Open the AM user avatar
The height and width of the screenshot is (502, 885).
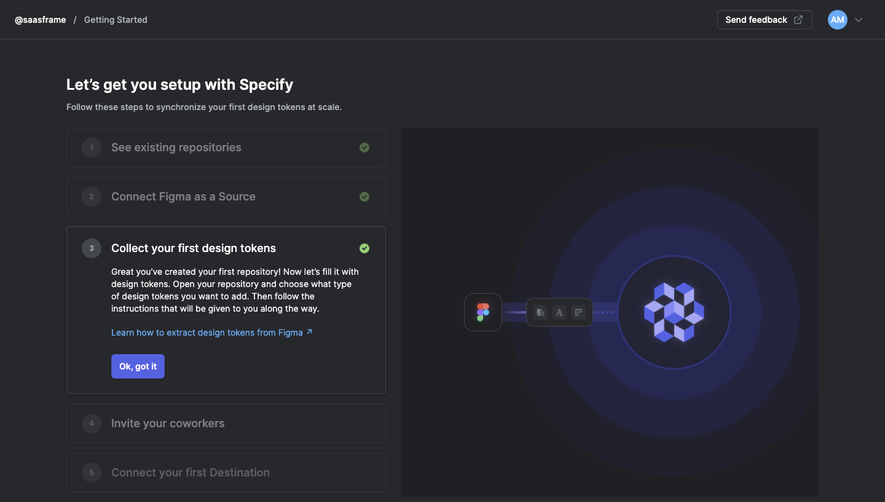(x=837, y=20)
